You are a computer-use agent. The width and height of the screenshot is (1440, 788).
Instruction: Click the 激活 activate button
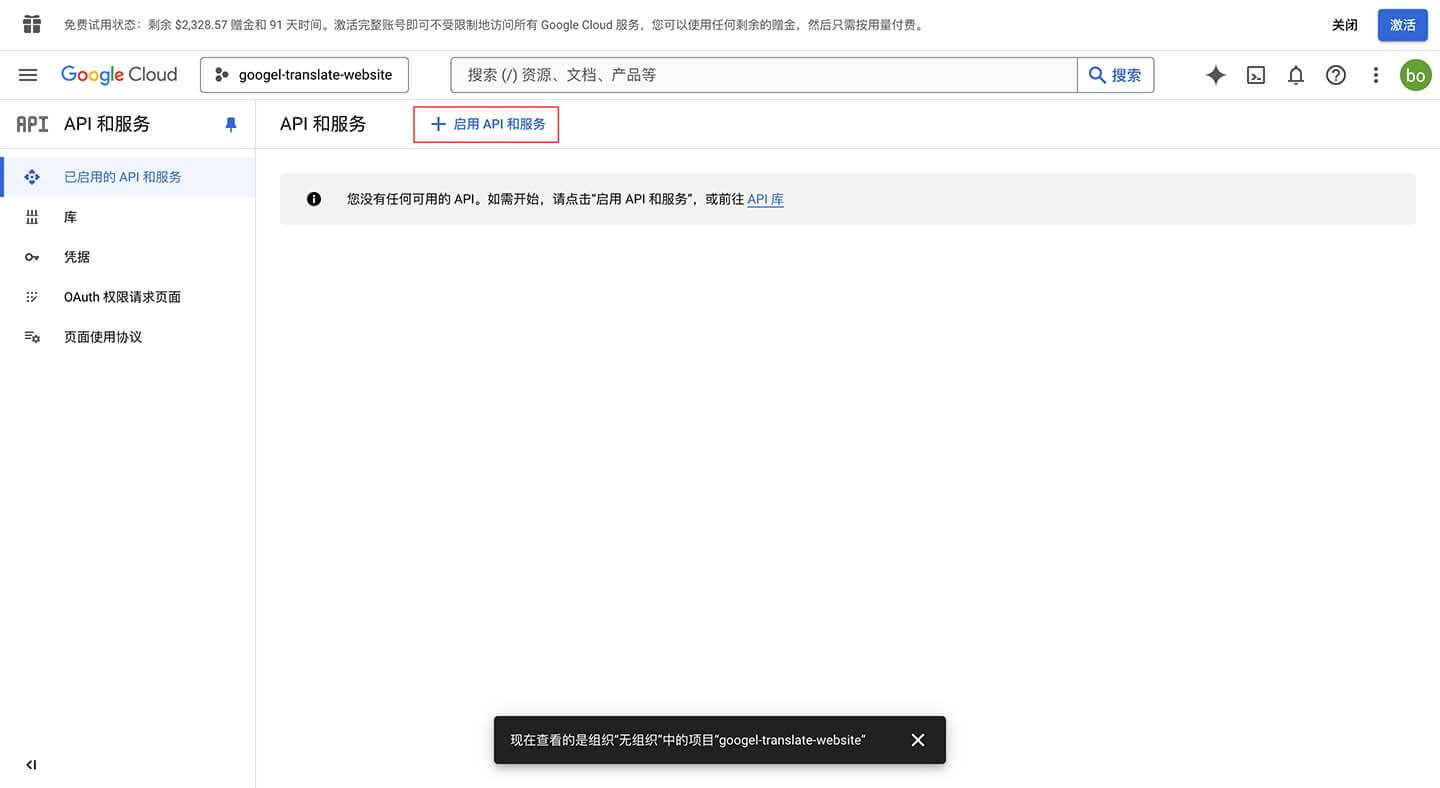(1403, 25)
